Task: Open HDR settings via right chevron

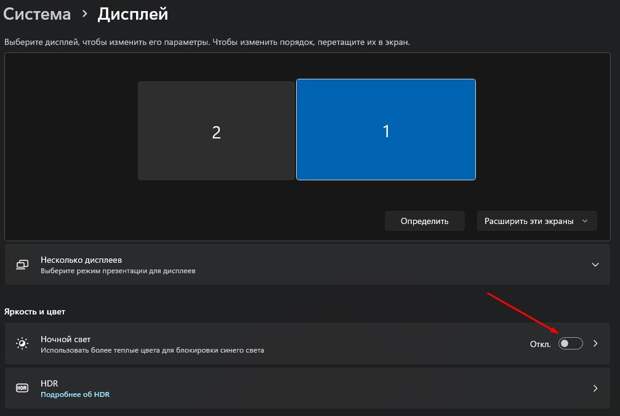Action: (x=595, y=388)
